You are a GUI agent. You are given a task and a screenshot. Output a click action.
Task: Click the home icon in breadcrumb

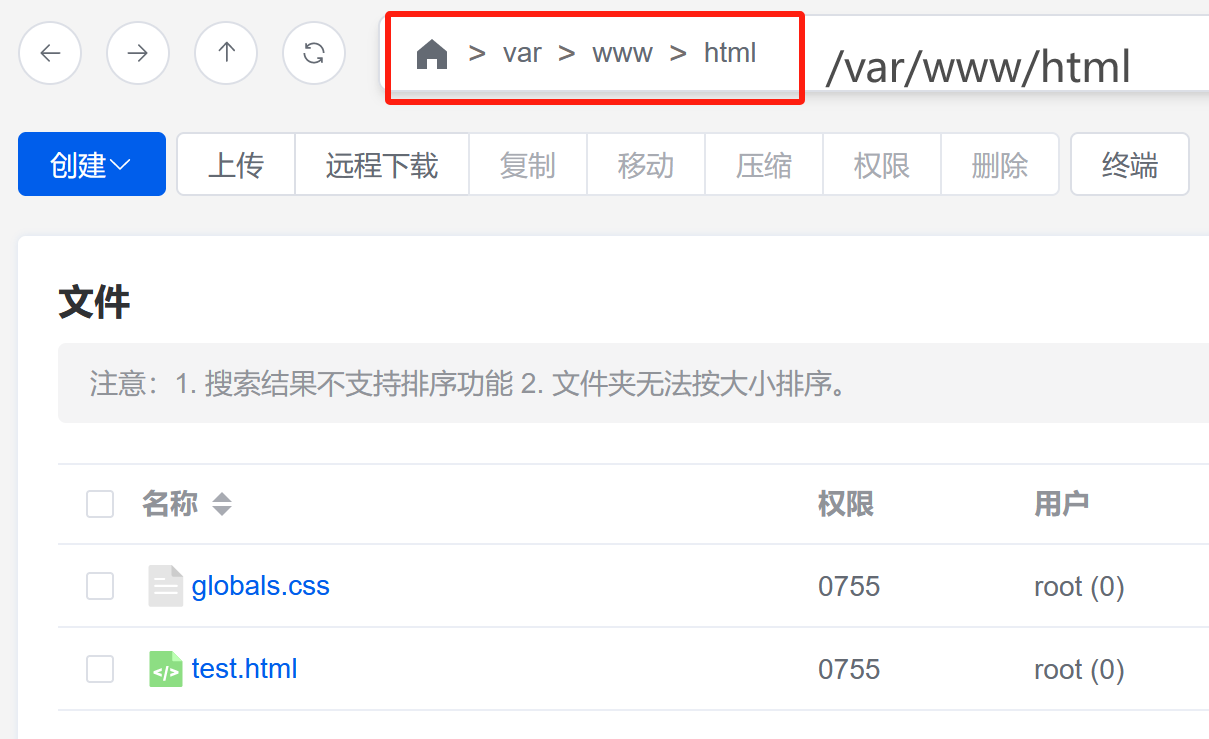click(432, 54)
